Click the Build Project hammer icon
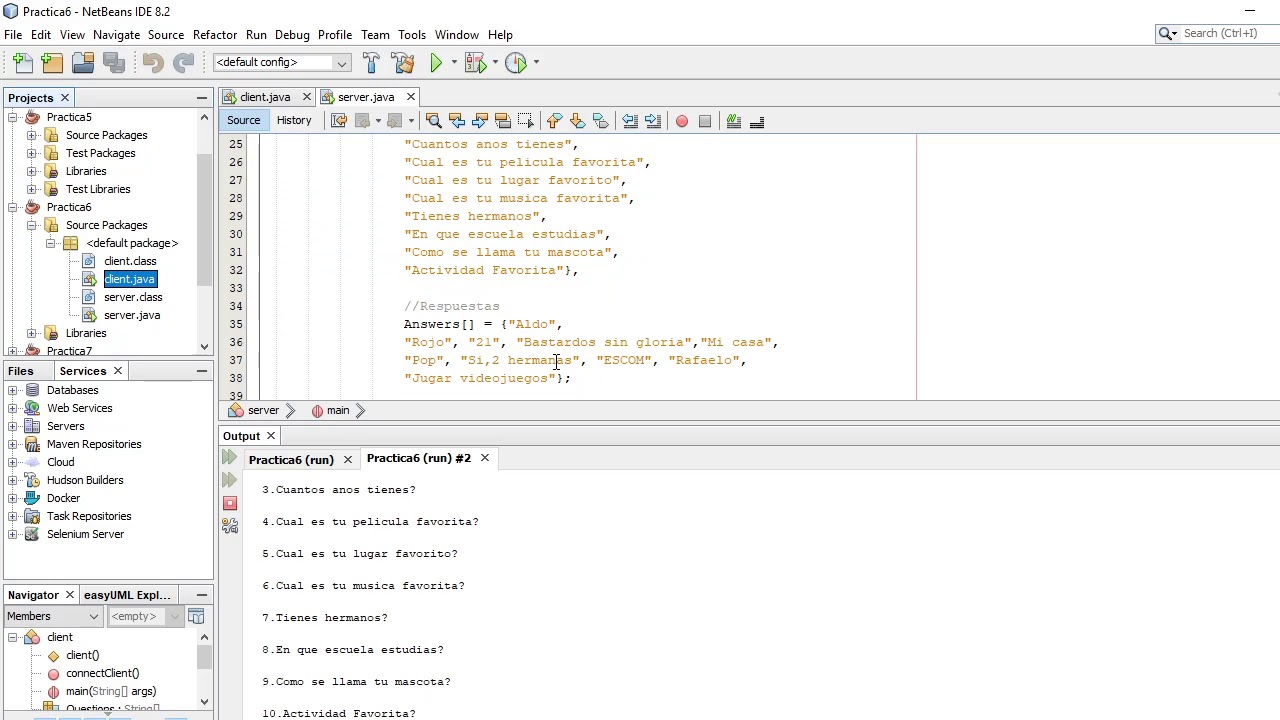The width and height of the screenshot is (1280, 720). tap(372, 62)
